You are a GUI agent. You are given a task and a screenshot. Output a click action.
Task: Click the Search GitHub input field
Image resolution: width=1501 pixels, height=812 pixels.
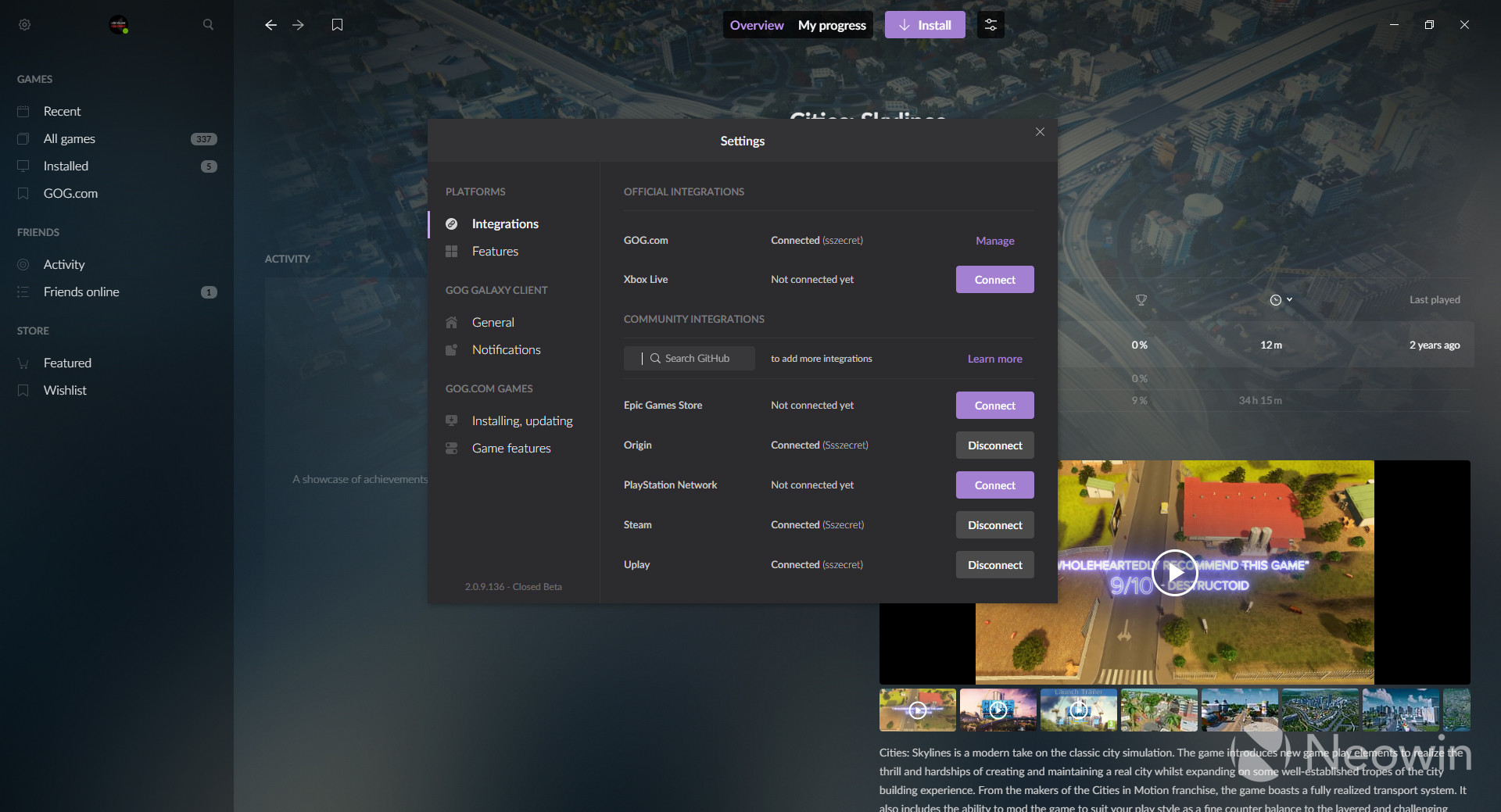[690, 358]
